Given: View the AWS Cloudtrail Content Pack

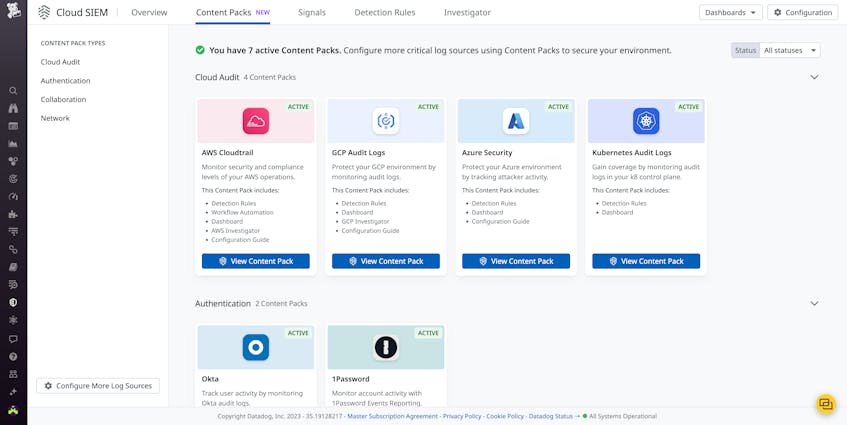Looking at the screenshot, I should pyautogui.click(x=256, y=261).
